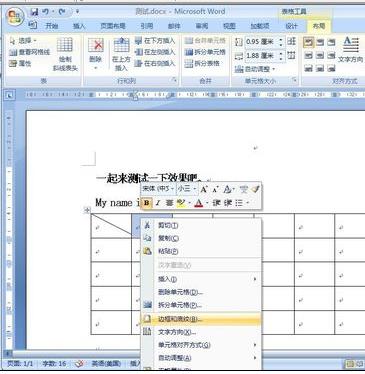Image resolution: width=365 pixels, height=374 pixels.
Task: Save document from the quick access toolbar
Action: pos(34,12)
